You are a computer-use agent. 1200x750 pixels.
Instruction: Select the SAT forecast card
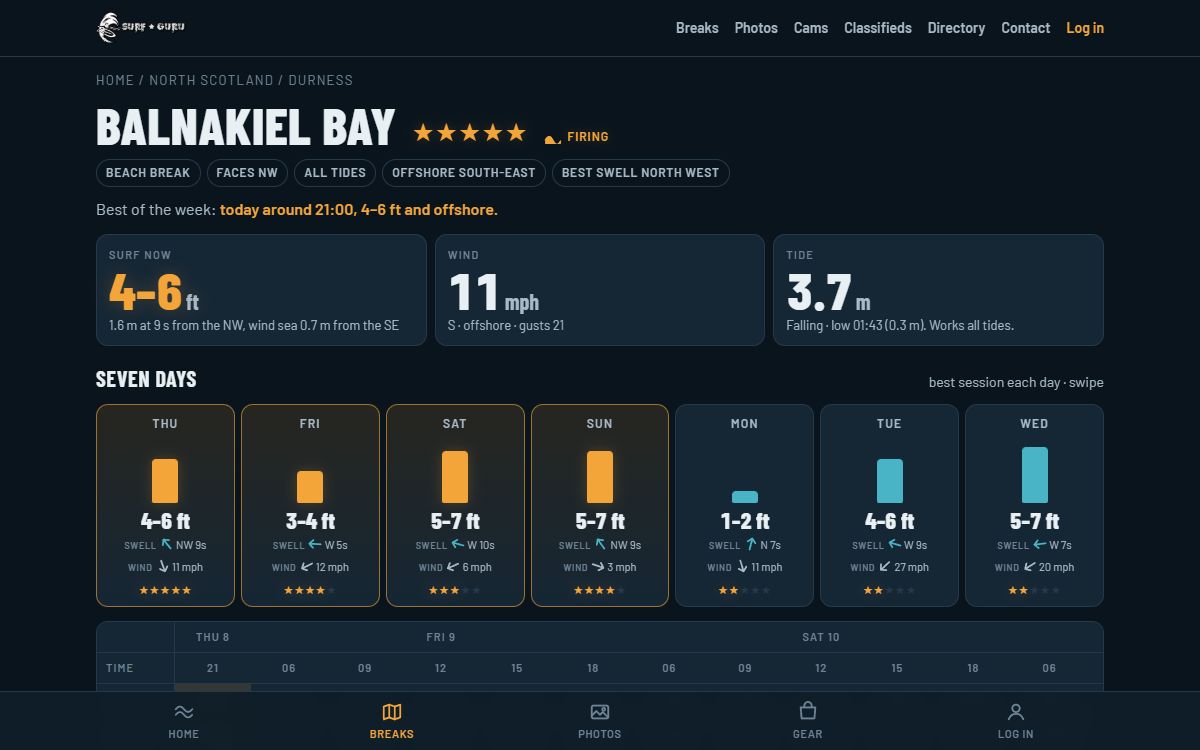[455, 505]
